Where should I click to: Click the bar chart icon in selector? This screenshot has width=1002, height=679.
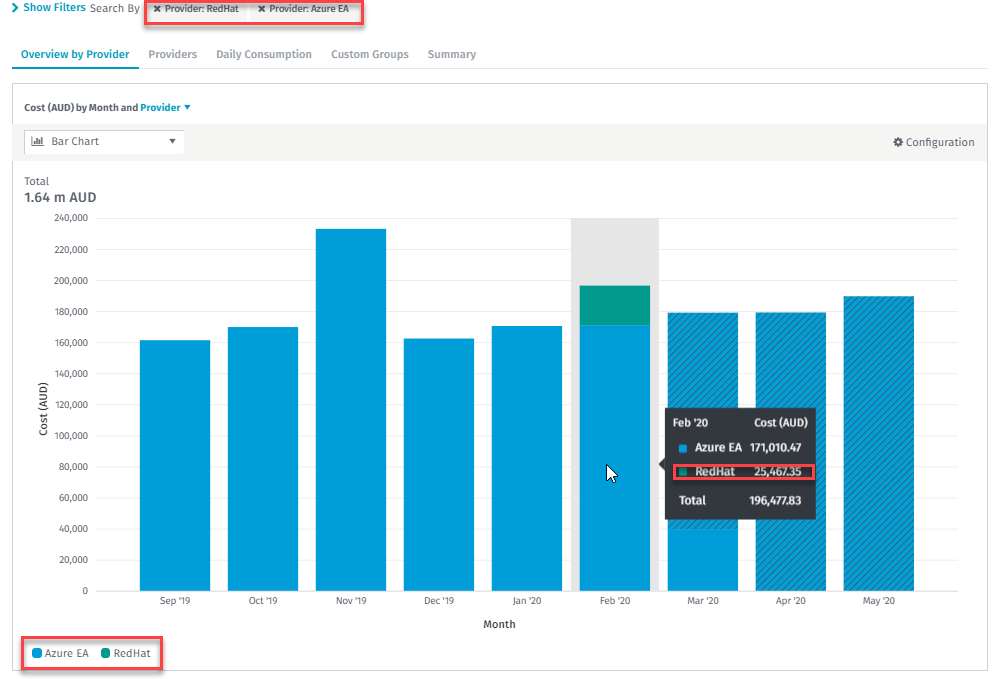pyautogui.click(x=38, y=142)
